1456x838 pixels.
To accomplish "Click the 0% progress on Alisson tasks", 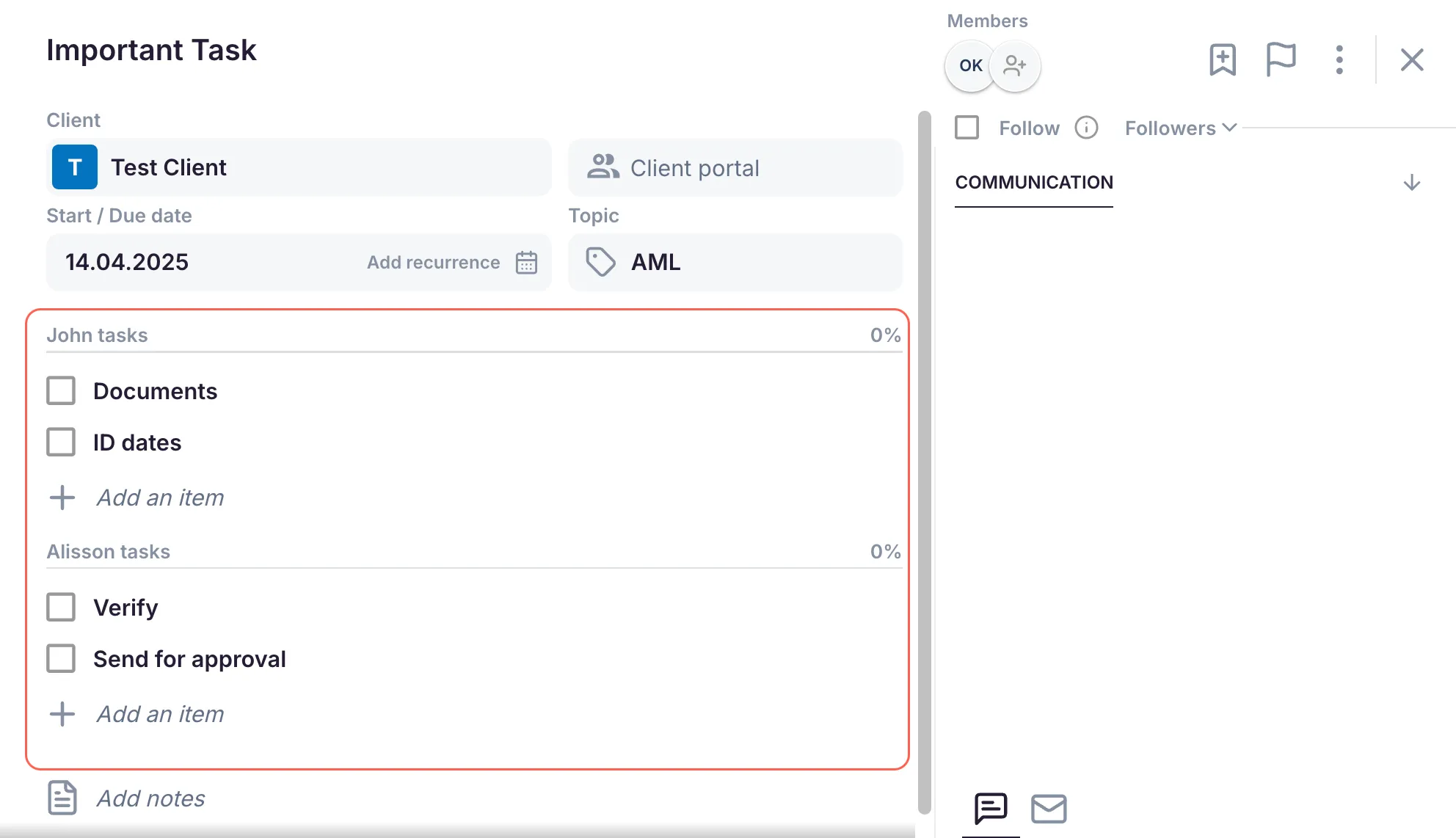I will [x=885, y=551].
